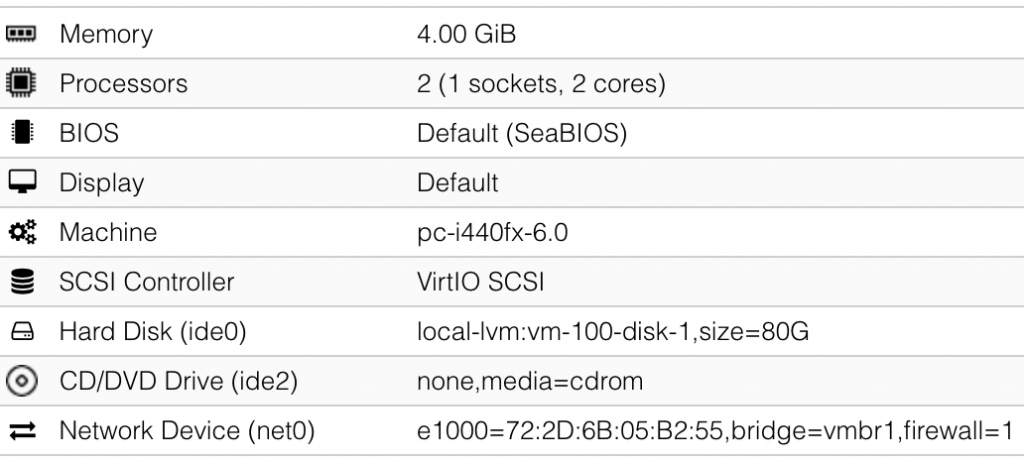Select the Memory hardware row

[512, 33]
